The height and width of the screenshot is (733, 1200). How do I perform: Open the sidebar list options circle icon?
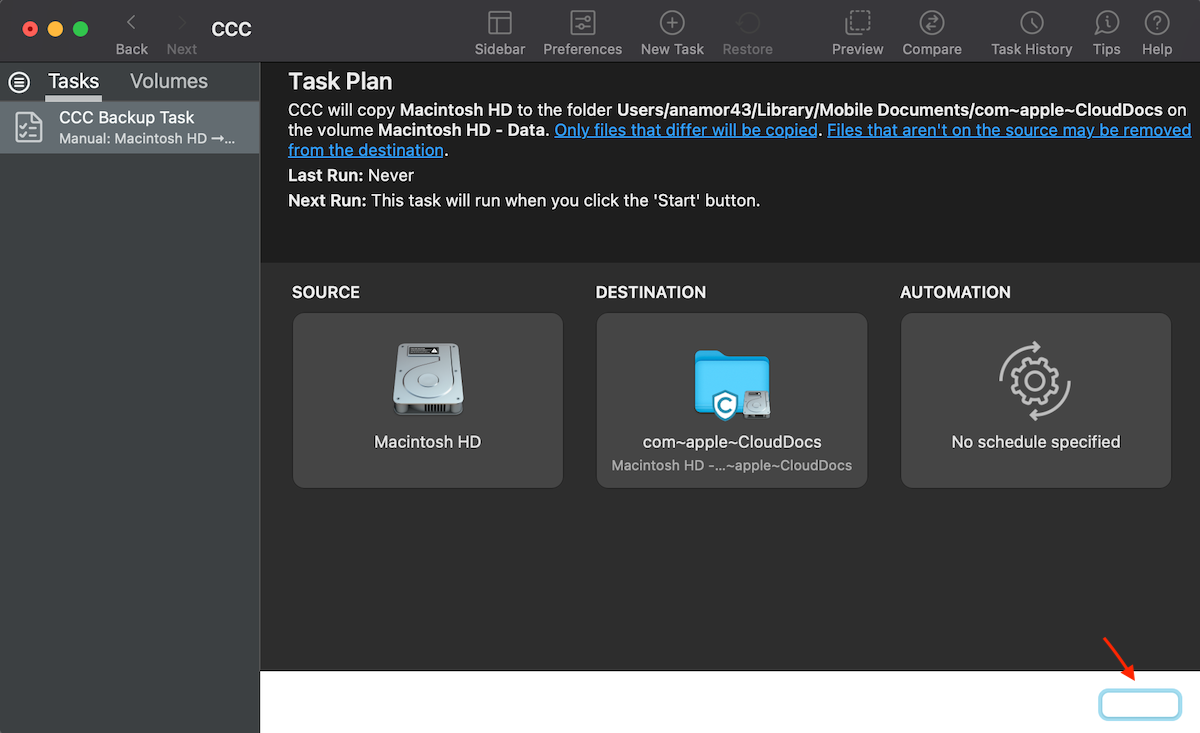(x=19, y=82)
